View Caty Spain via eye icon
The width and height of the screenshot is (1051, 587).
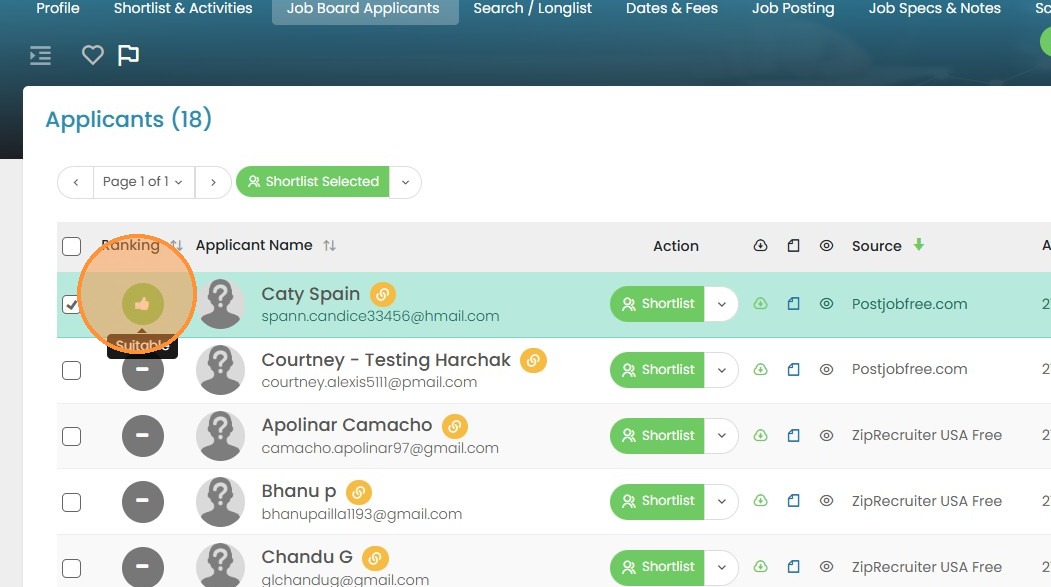pos(826,304)
